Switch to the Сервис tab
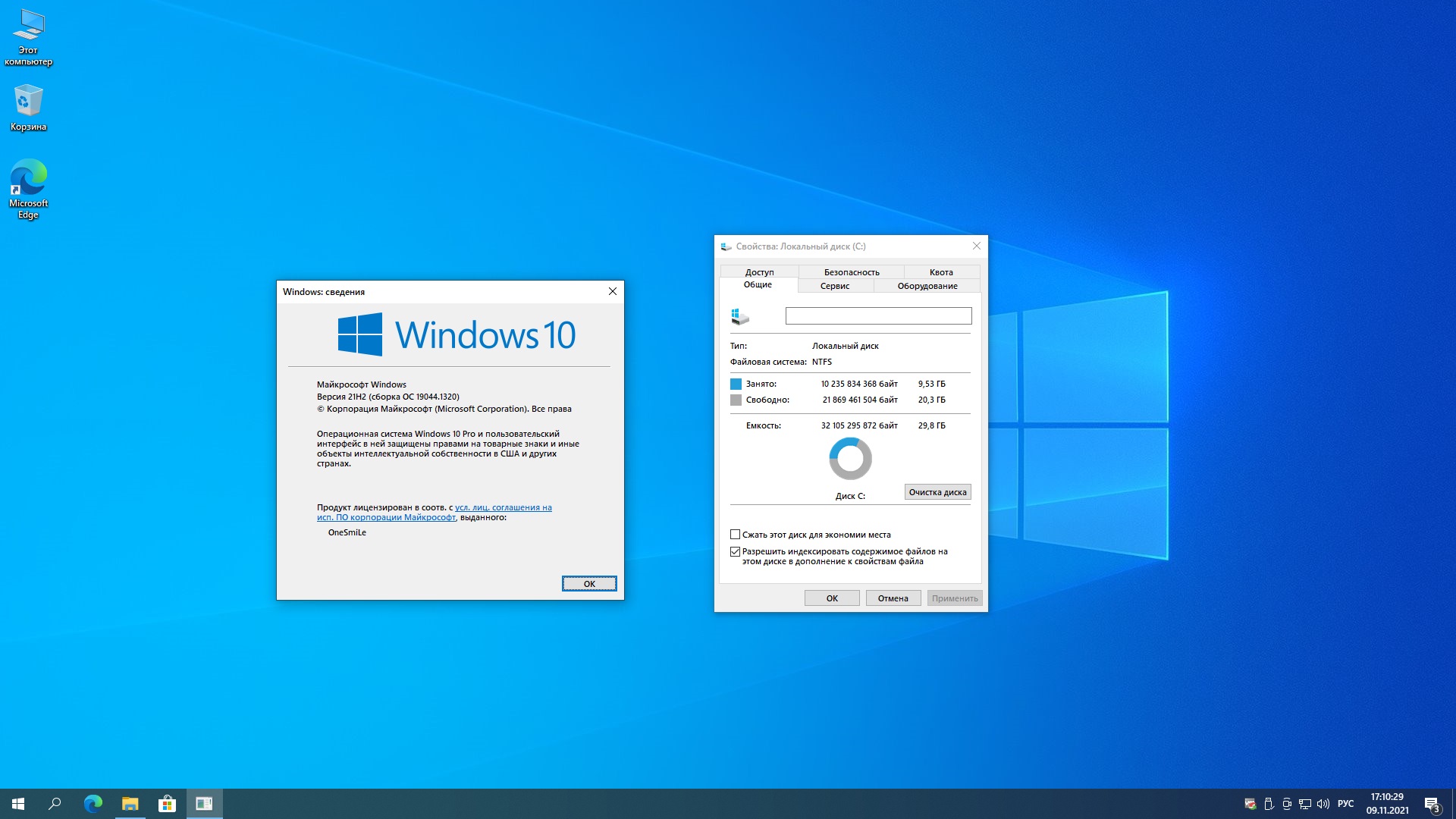The height and width of the screenshot is (819, 1456). click(x=834, y=286)
